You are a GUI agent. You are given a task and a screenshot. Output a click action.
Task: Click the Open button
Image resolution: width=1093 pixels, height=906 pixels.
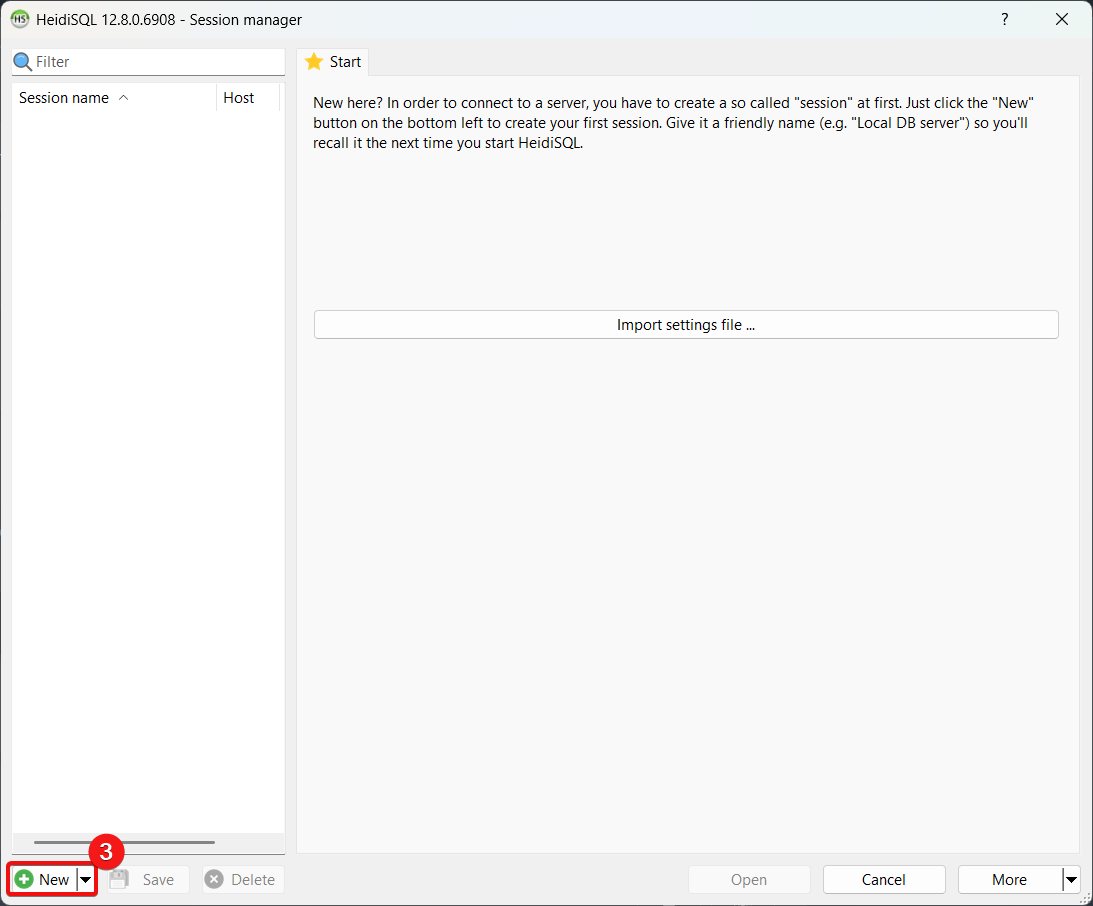[749, 879]
